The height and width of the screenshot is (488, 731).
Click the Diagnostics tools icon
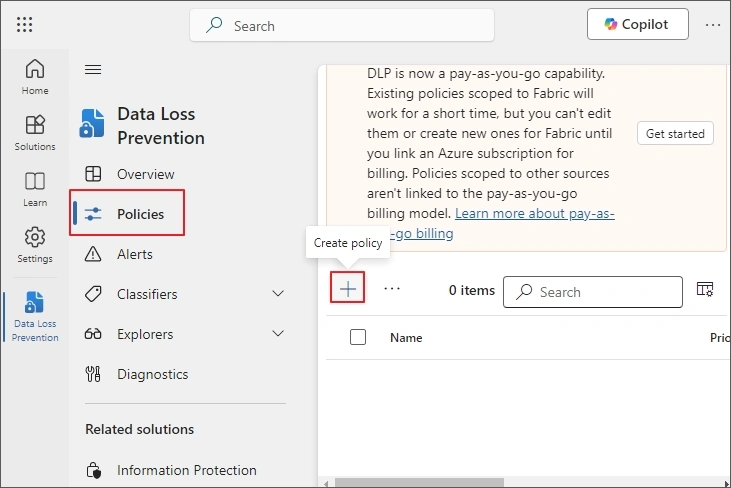point(93,374)
